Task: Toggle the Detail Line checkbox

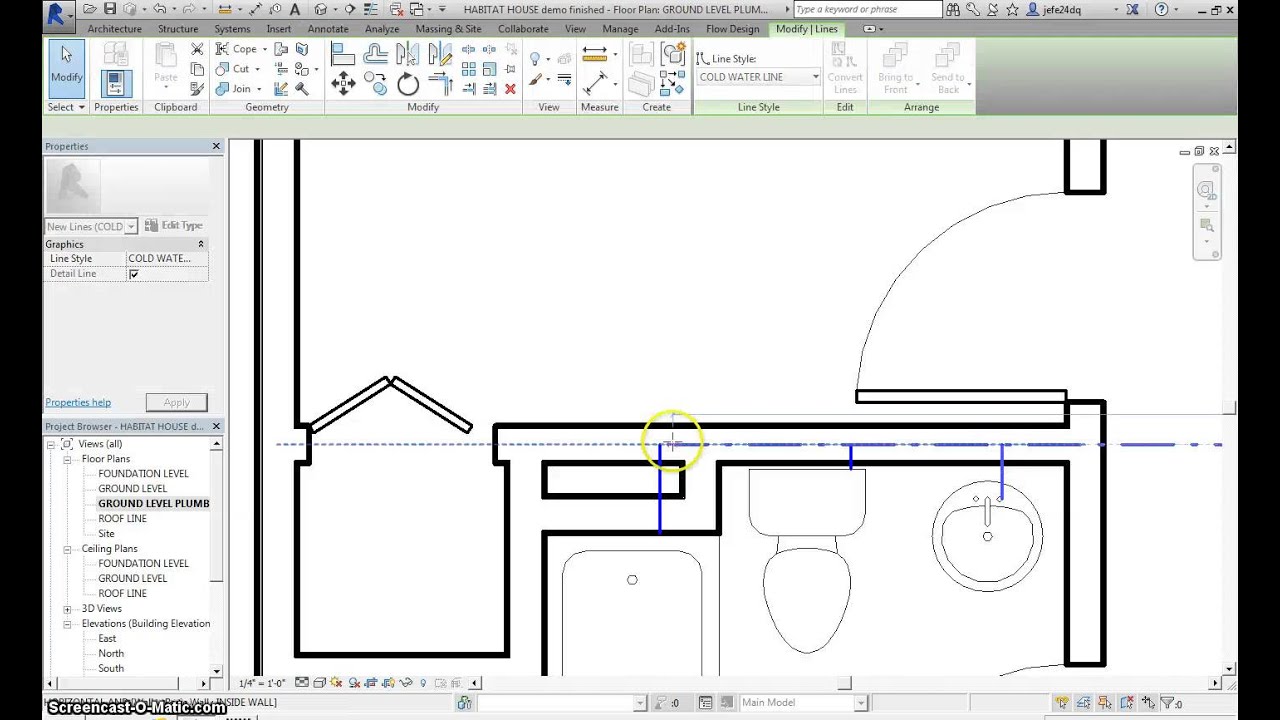Action: (133, 274)
